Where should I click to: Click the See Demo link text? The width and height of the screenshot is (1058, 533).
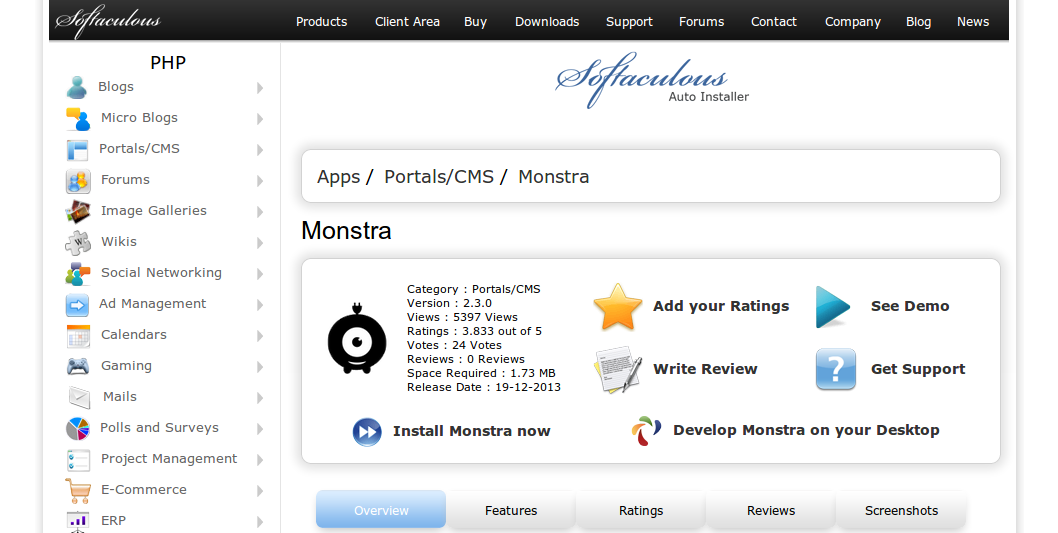pos(910,306)
